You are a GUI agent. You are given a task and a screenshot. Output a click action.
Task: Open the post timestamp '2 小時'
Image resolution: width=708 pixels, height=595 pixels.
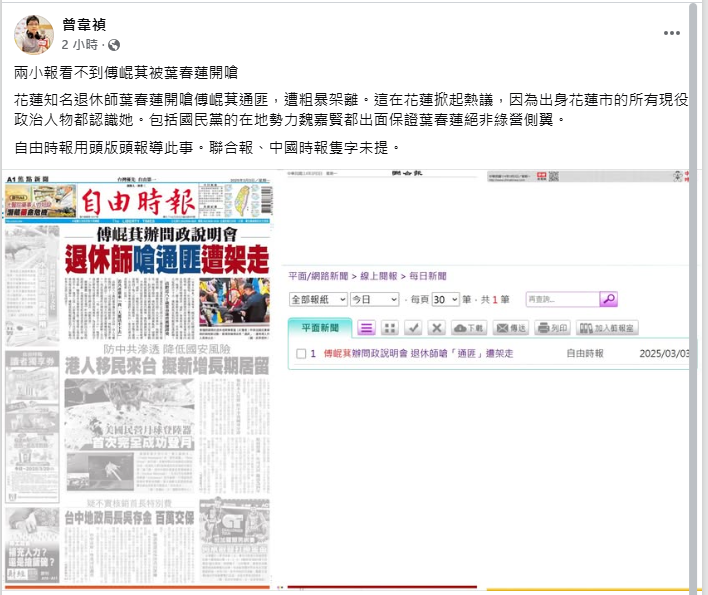(79, 45)
